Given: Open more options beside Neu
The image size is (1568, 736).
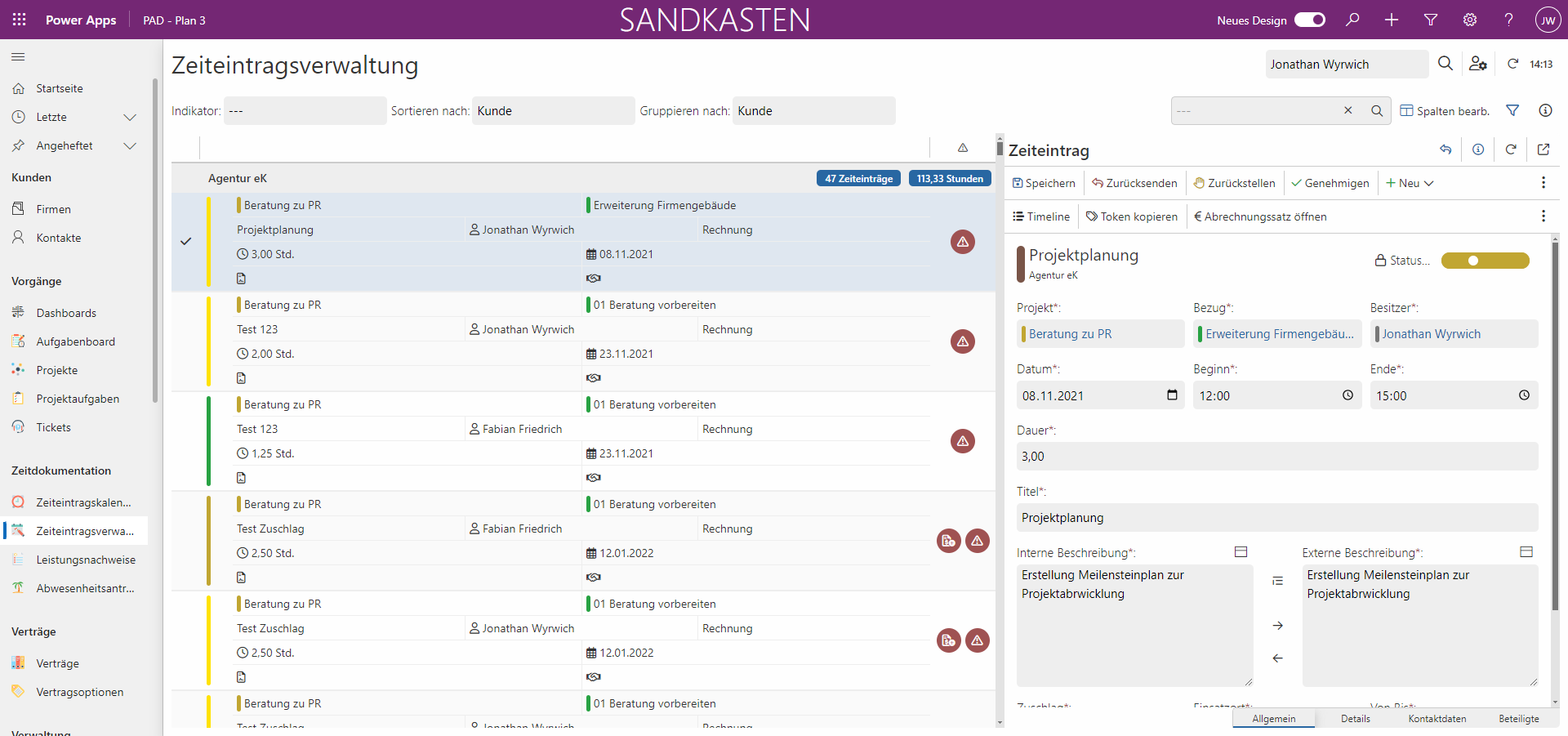Looking at the screenshot, I should coord(1543,183).
